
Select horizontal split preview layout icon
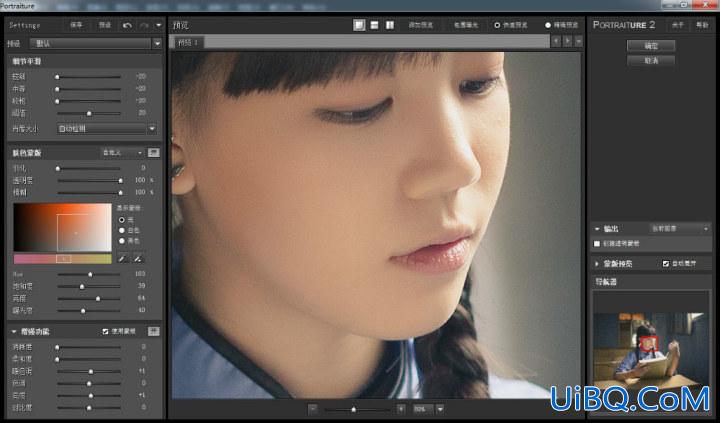375,25
